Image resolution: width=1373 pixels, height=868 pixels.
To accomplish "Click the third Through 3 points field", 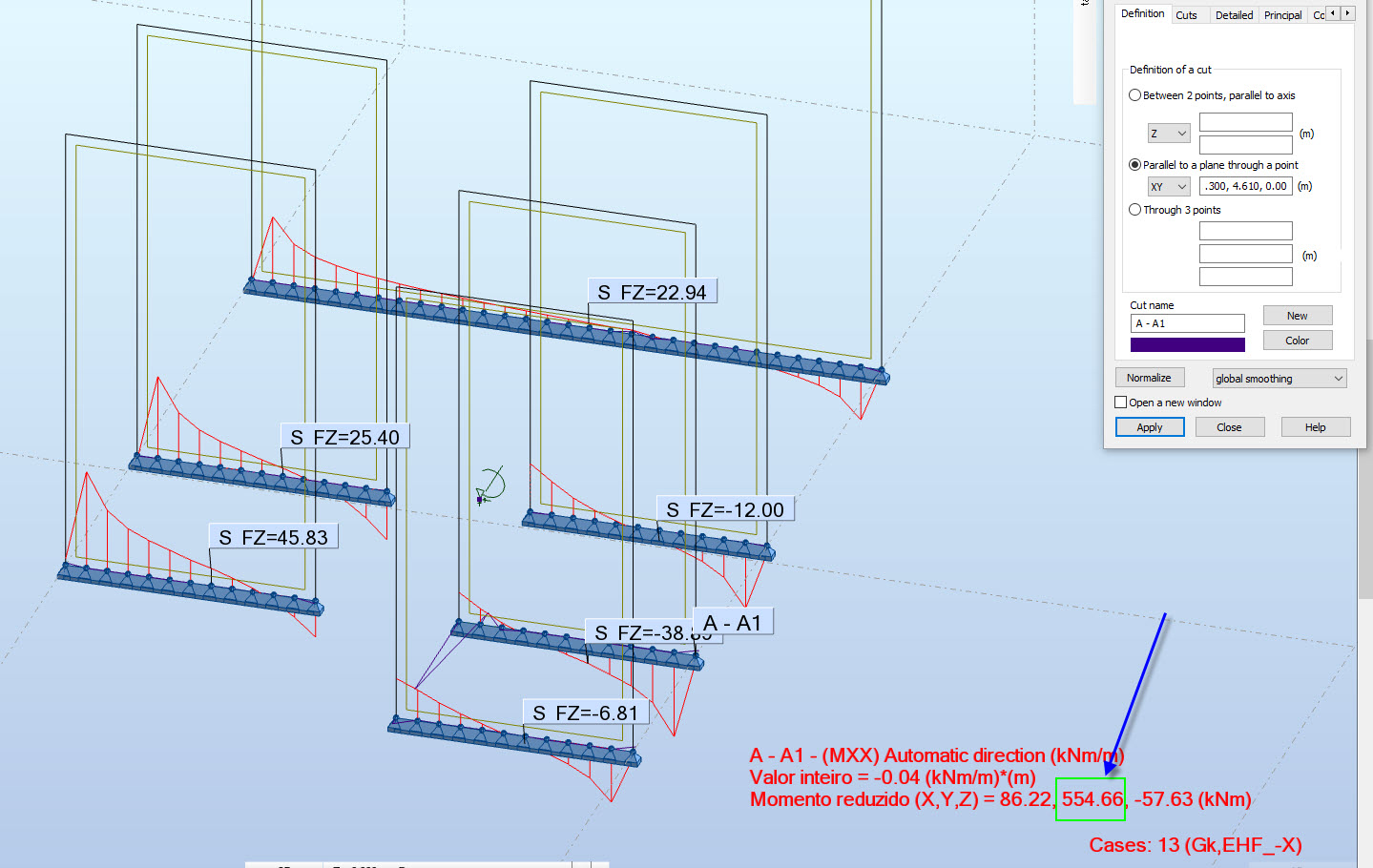I will click(1245, 277).
